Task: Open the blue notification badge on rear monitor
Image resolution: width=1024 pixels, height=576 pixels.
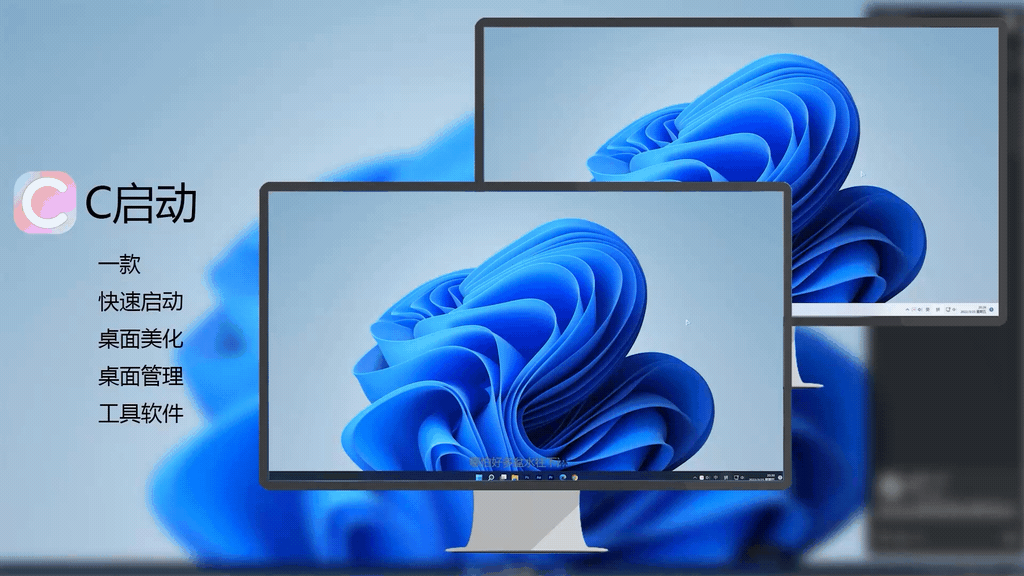Action: 991,310
